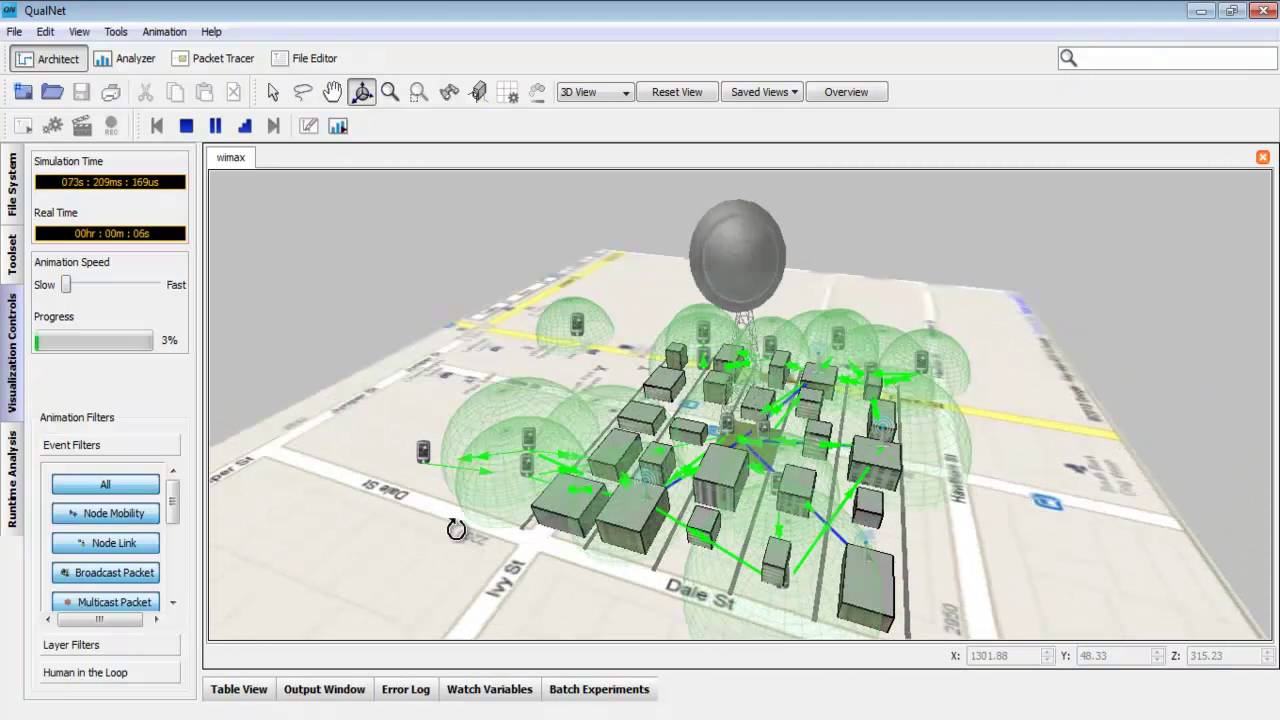Save the scenario with the floppy icon
Image resolution: width=1280 pixels, height=720 pixels.
(x=82, y=92)
